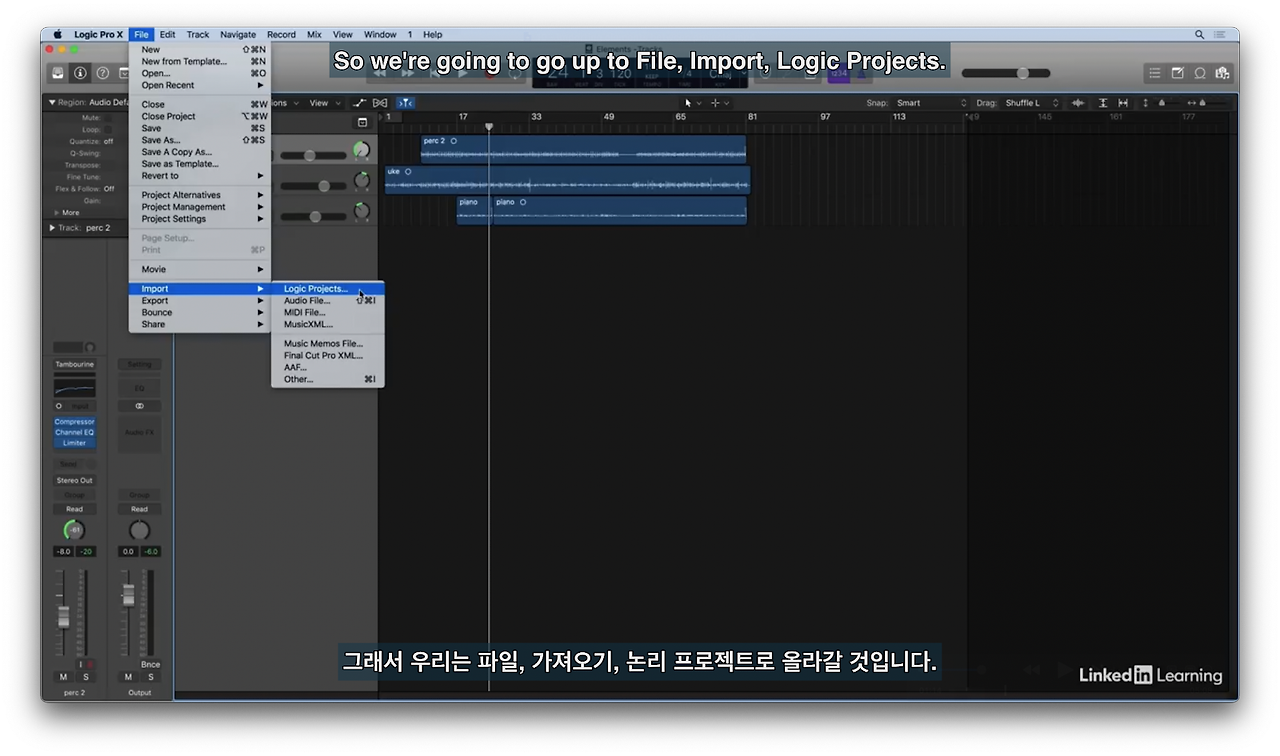This screenshot has height=756, width=1280.
Task: Open the media Browsers icon
Action: (1222, 73)
